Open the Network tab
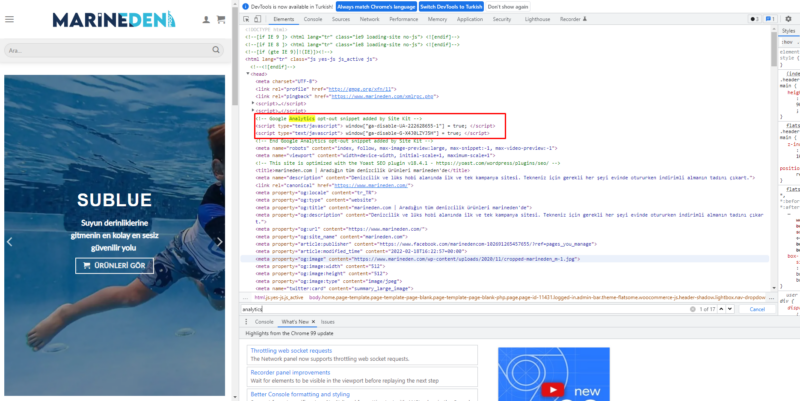Image resolution: width=800 pixels, height=401 pixels. pos(369,19)
